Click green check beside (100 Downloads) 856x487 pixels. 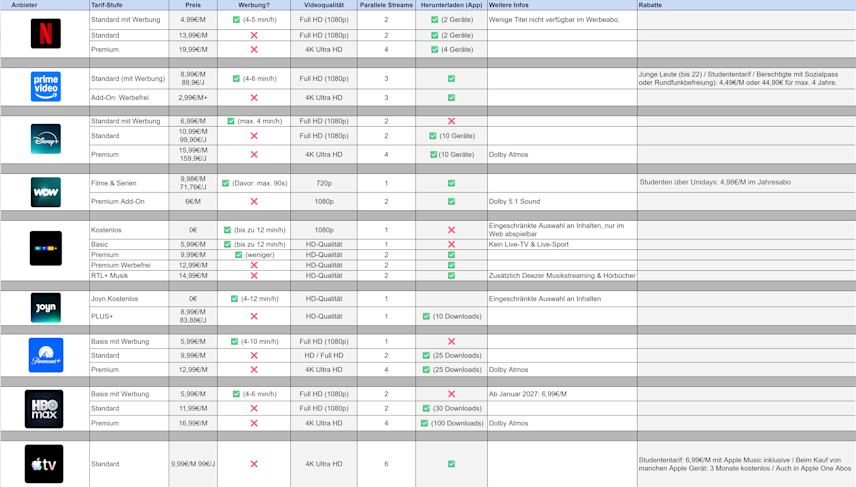(424, 423)
